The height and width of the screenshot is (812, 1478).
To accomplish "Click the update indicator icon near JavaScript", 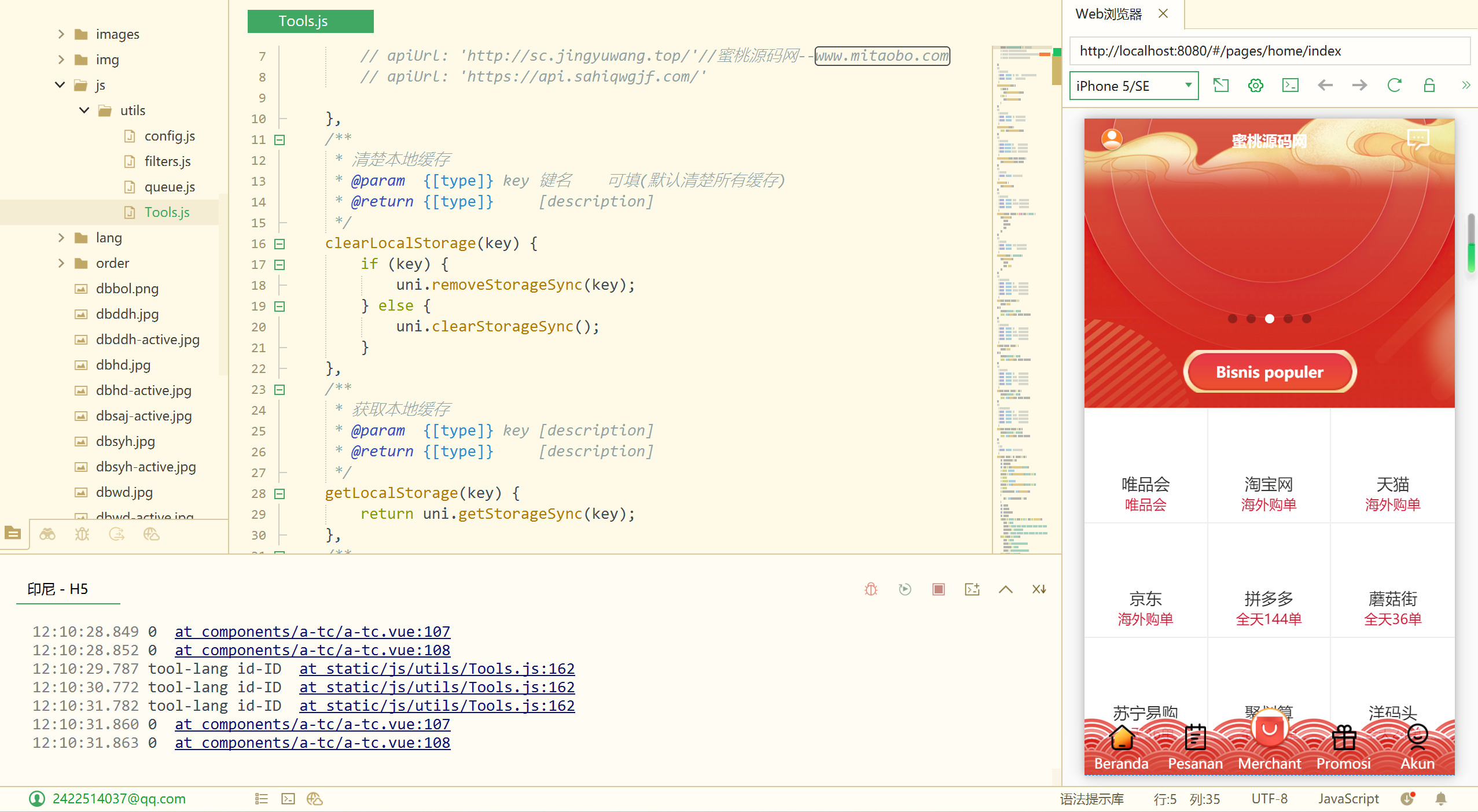I will [x=1408, y=799].
